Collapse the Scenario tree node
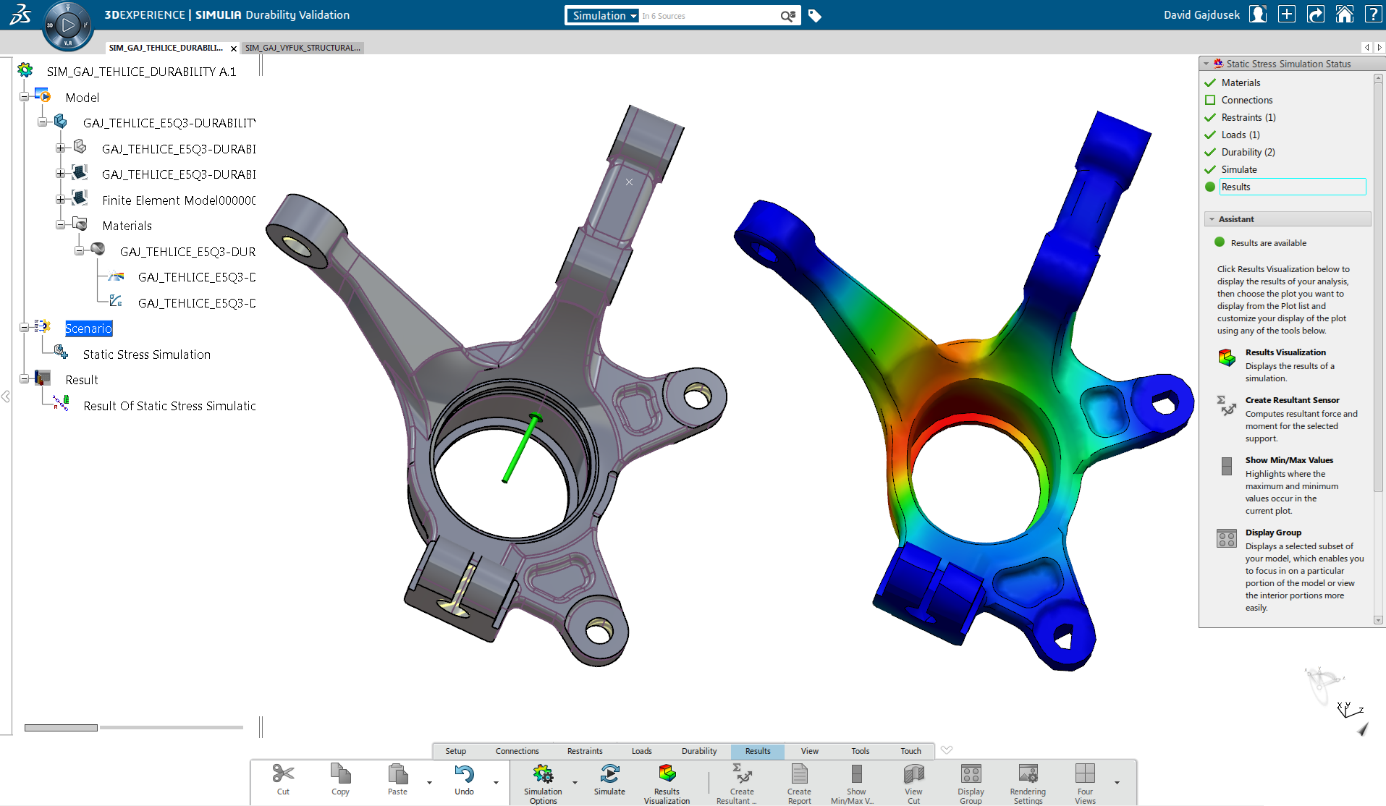The image size is (1386, 806). click(x=23, y=328)
